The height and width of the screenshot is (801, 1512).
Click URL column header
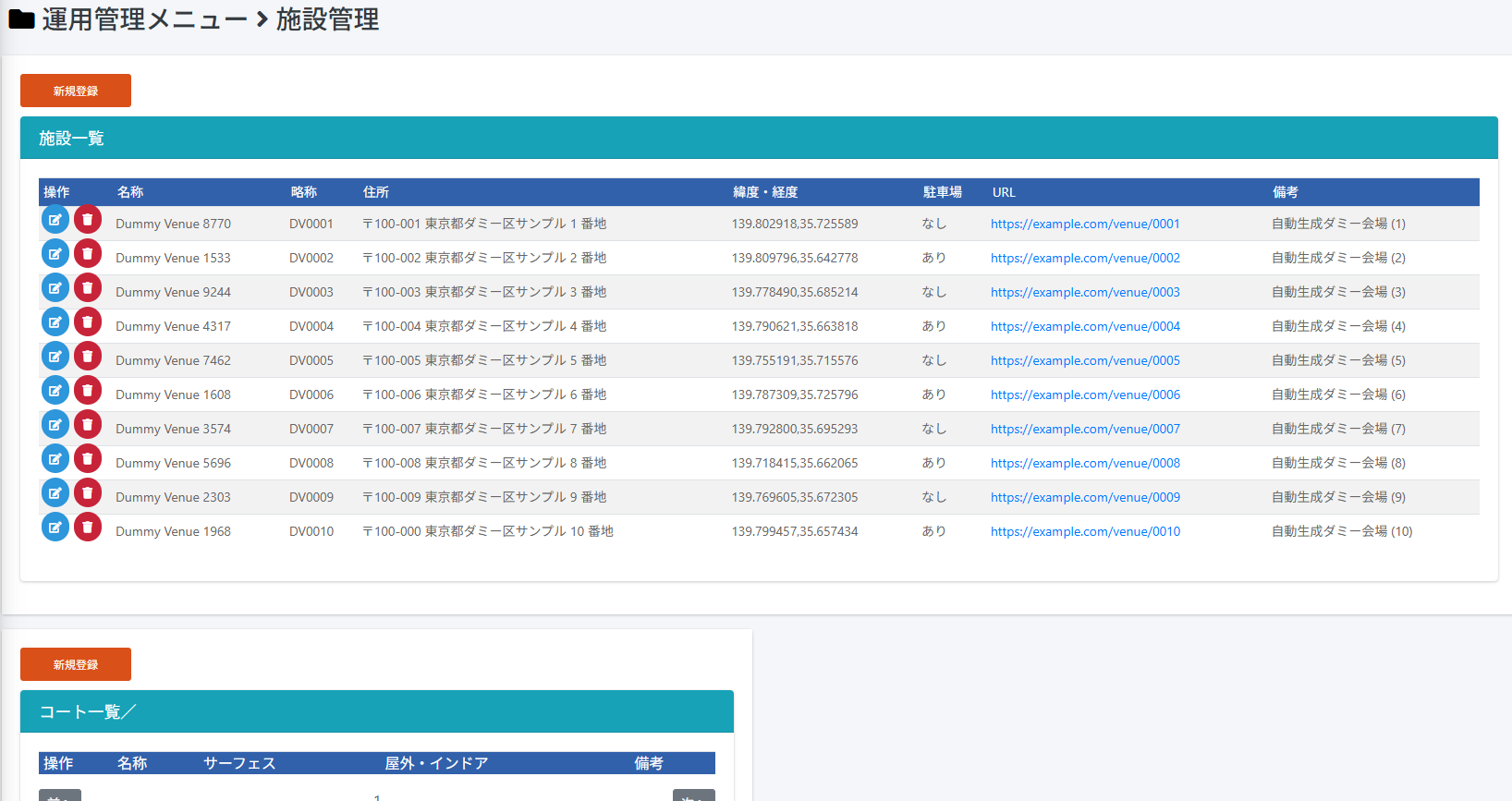coord(1004,192)
